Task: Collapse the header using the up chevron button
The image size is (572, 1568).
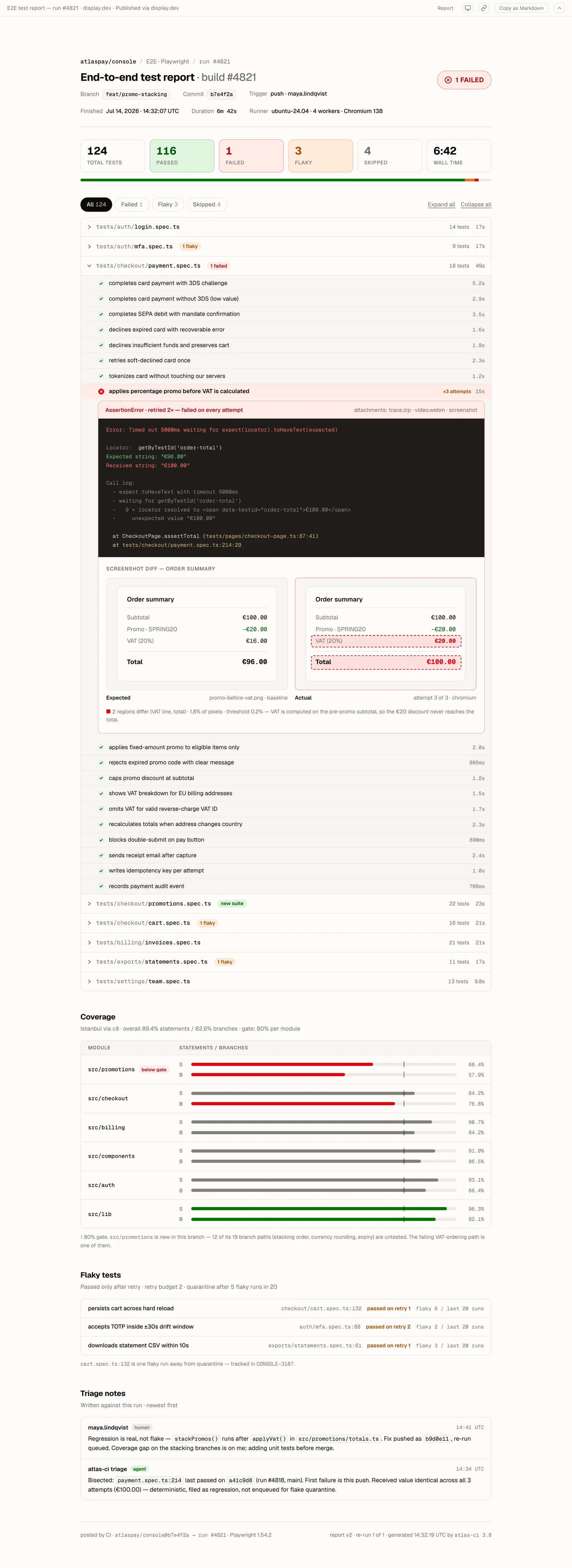Action: (559, 8)
